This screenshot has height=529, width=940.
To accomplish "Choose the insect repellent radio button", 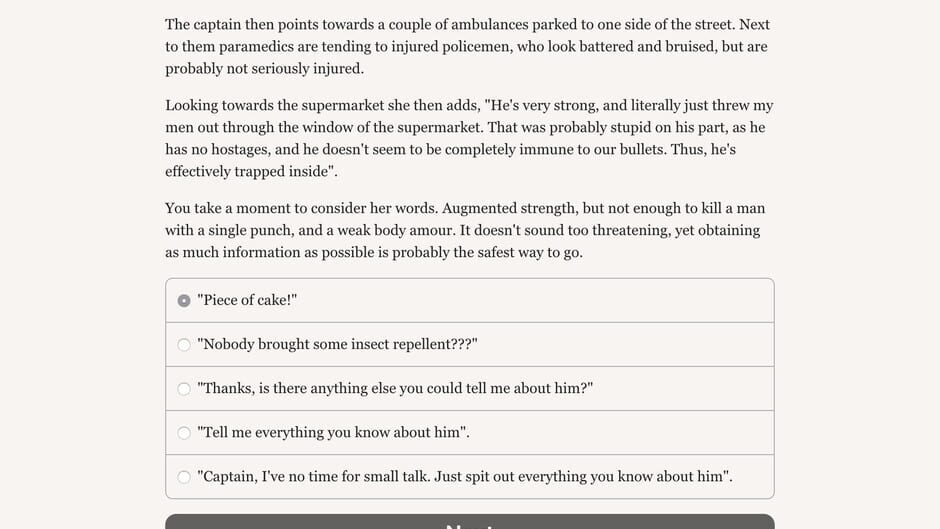I will (184, 345).
